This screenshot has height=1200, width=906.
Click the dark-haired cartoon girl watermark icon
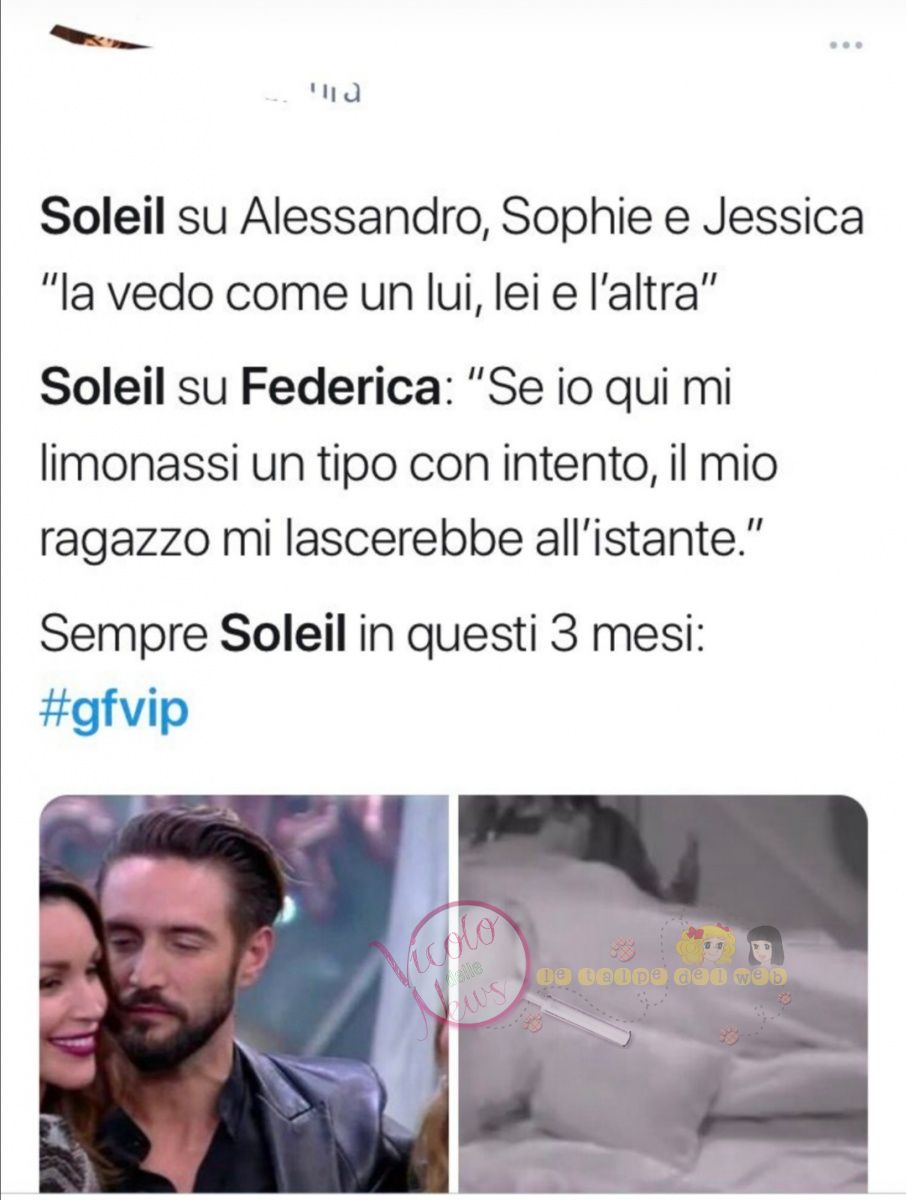pyautogui.click(x=766, y=946)
